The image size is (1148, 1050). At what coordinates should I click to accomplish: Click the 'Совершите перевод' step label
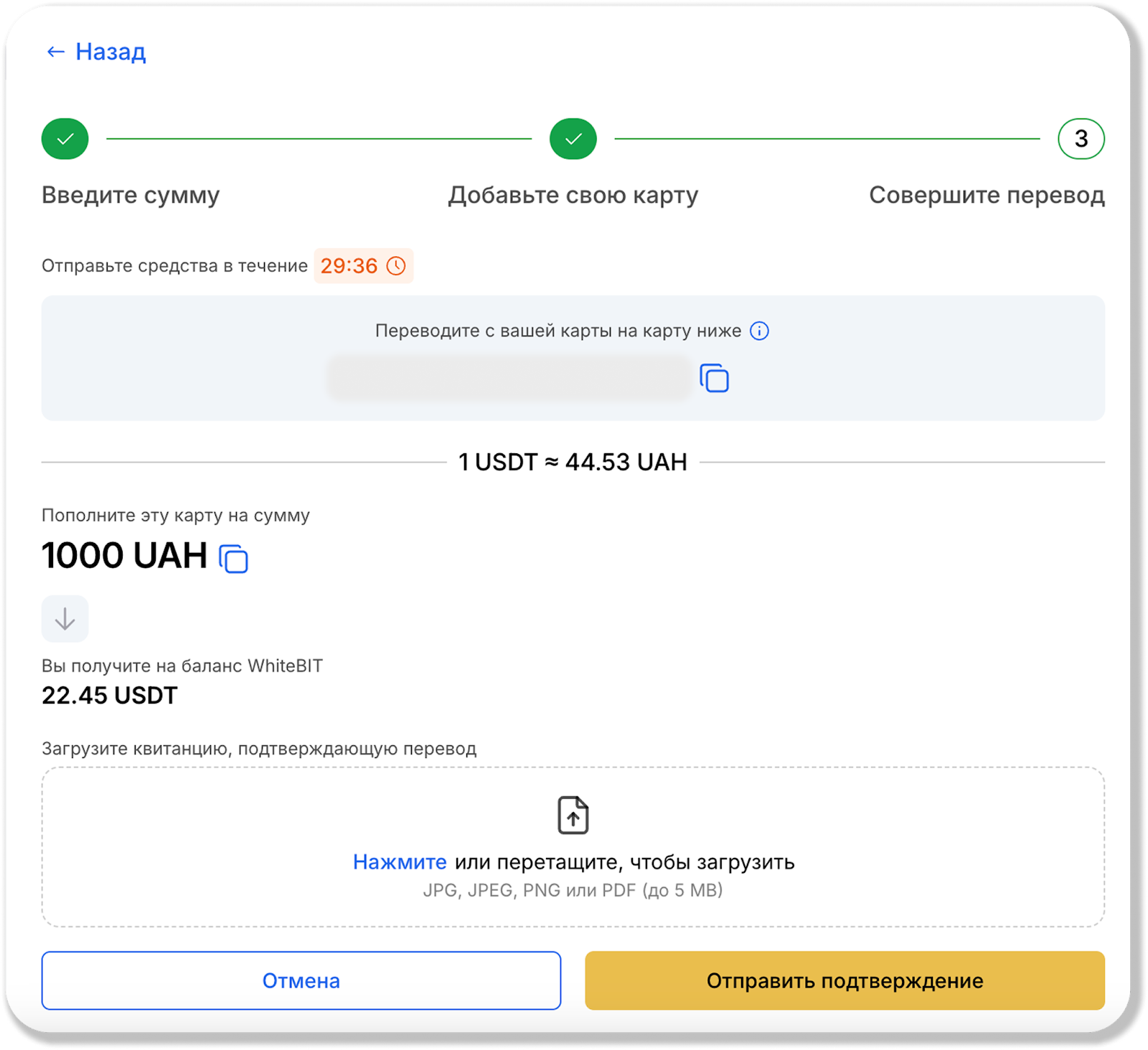pyautogui.click(x=986, y=195)
